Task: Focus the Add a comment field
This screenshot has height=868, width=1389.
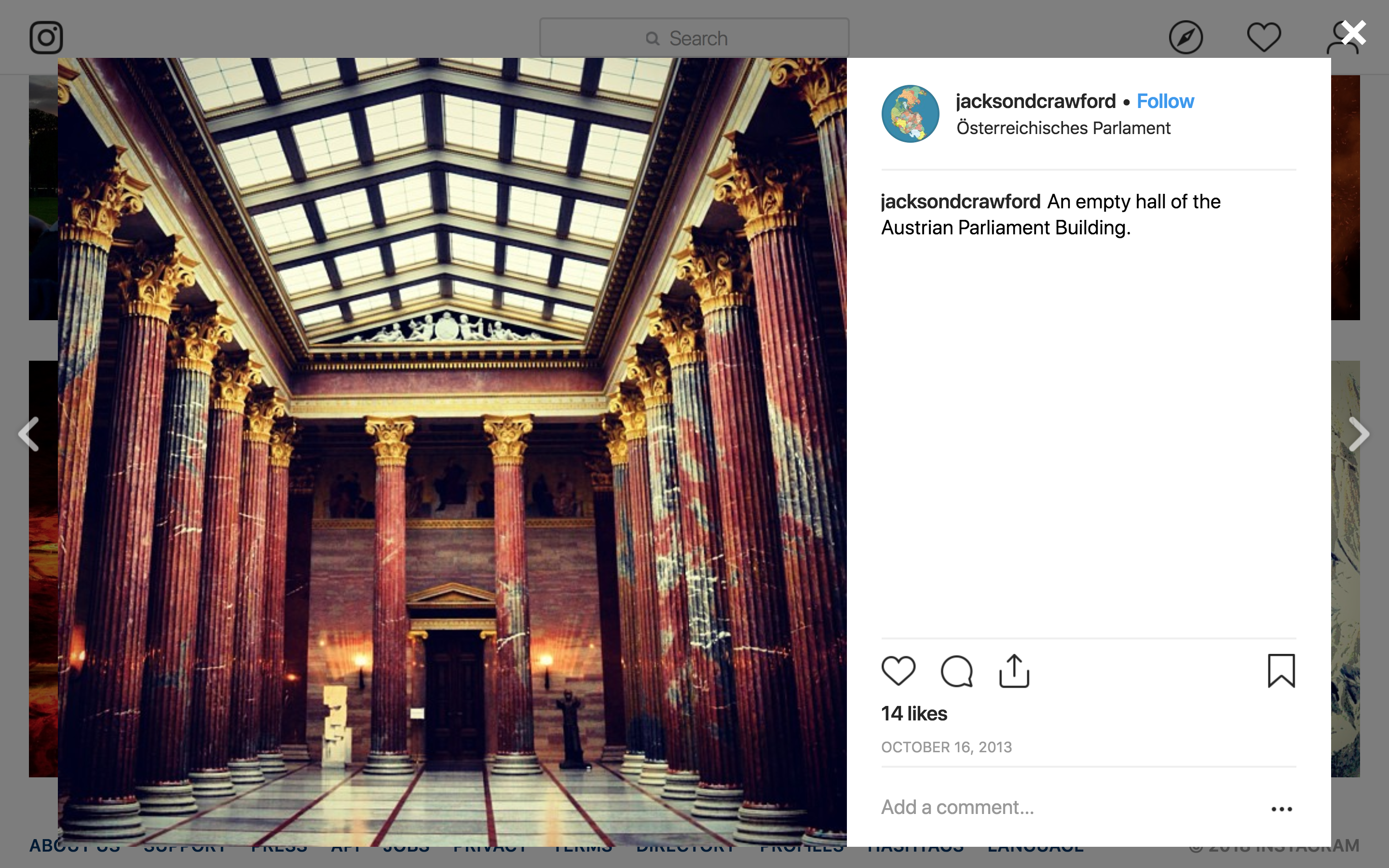Action: pos(1068,807)
